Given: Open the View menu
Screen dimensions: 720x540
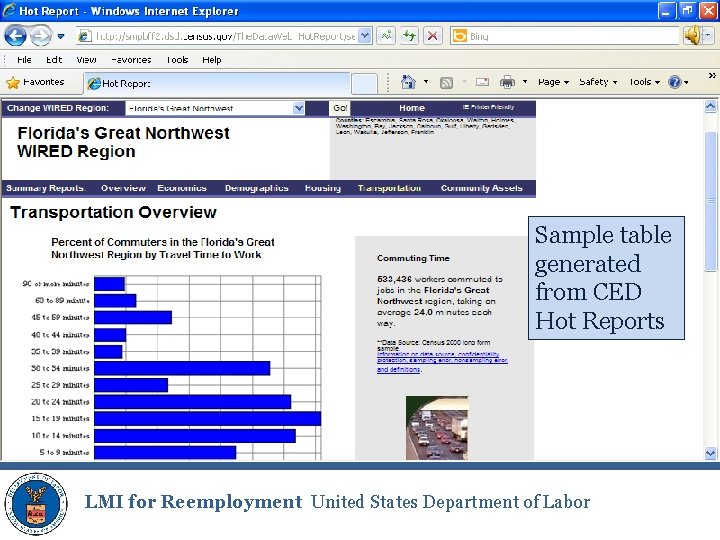Looking at the screenshot, I should click(x=86, y=60).
